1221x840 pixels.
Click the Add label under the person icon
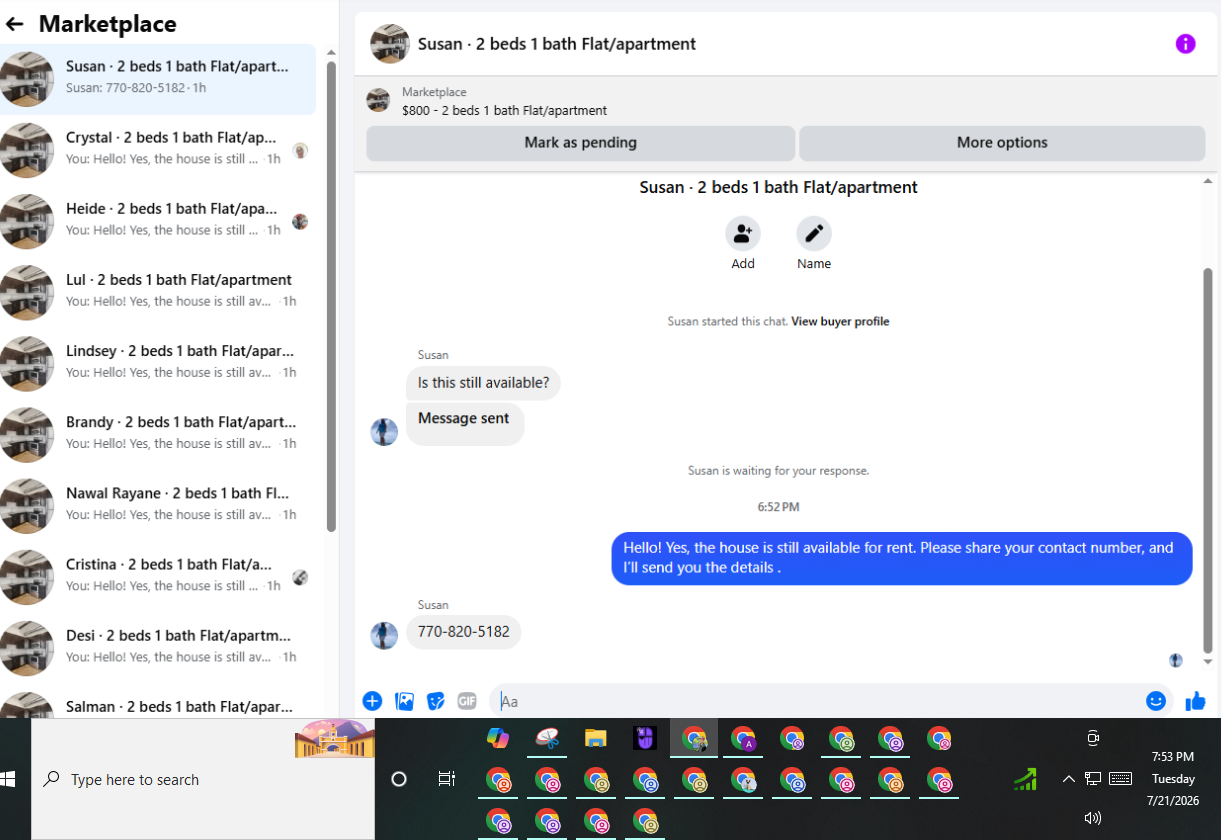point(743,264)
